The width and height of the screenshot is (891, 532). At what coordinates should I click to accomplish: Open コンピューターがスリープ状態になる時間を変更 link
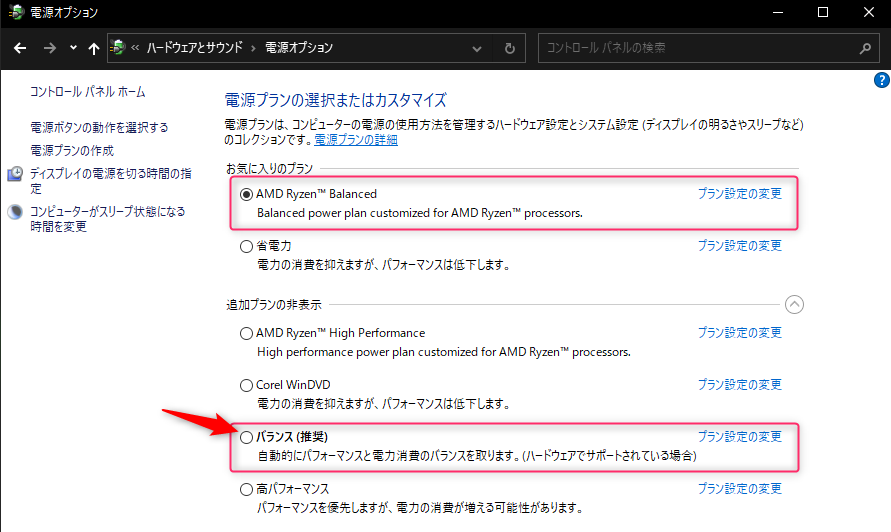(x=108, y=219)
